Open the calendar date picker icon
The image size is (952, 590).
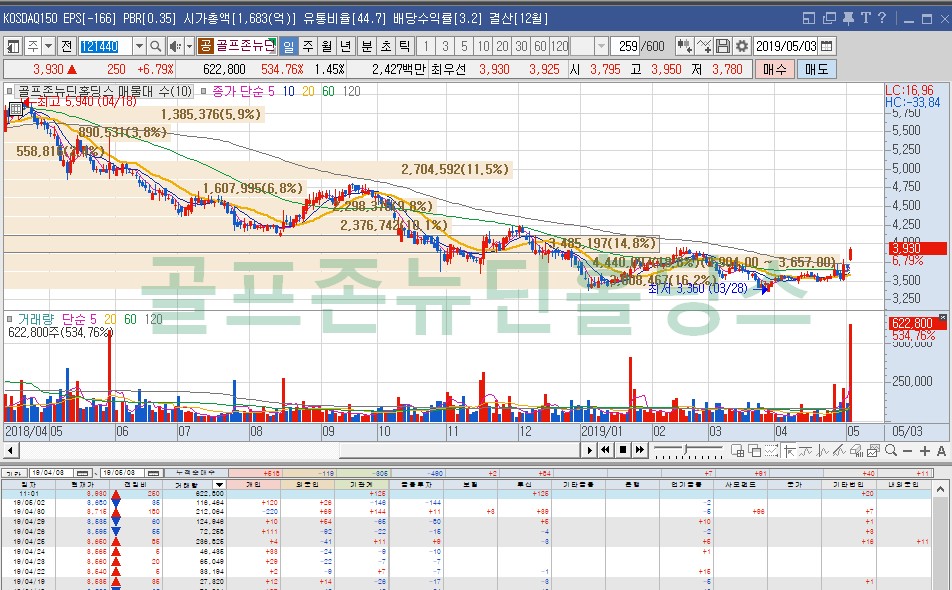tap(827, 46)
